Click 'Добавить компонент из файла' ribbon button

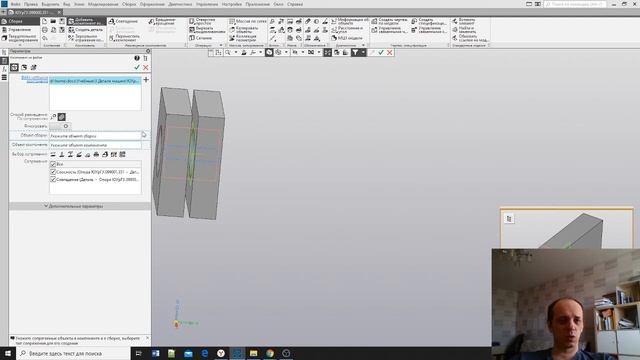(87, 21)
